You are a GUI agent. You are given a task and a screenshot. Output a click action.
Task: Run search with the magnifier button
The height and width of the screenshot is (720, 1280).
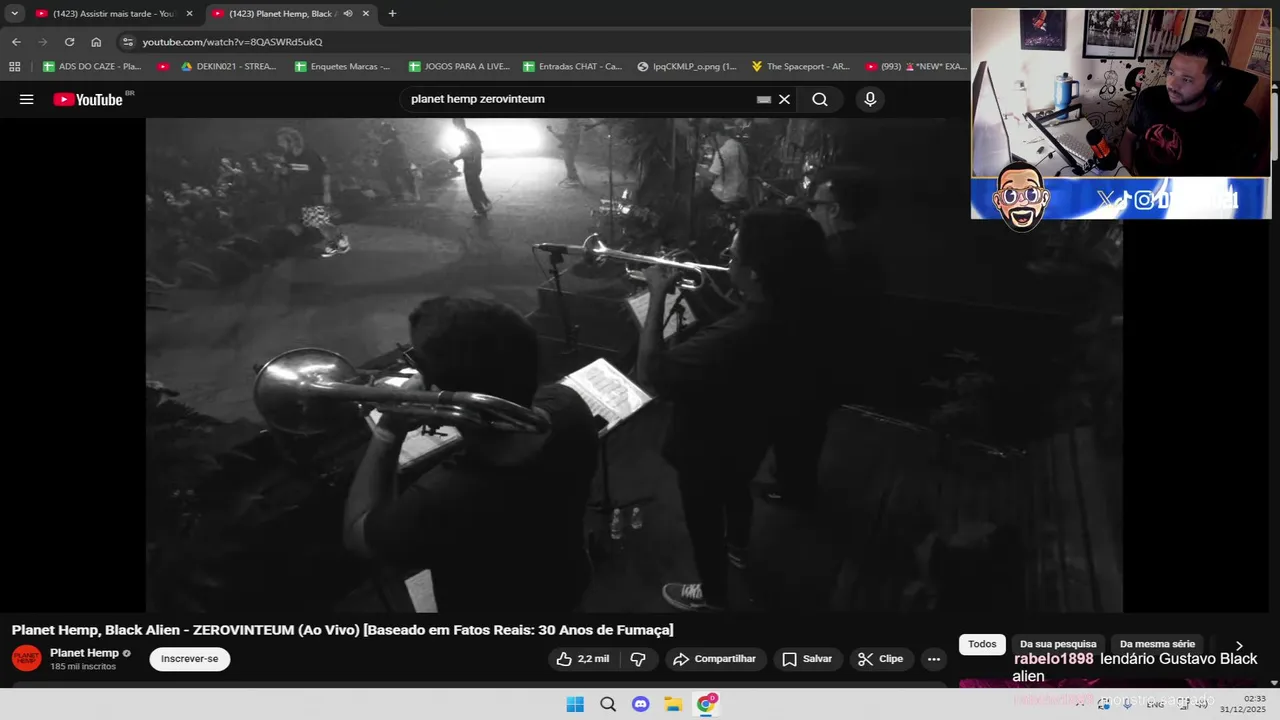click(820, 99)
